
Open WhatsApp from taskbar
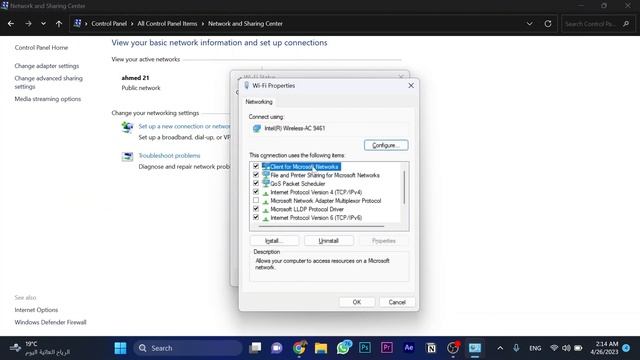pos(343,348)
